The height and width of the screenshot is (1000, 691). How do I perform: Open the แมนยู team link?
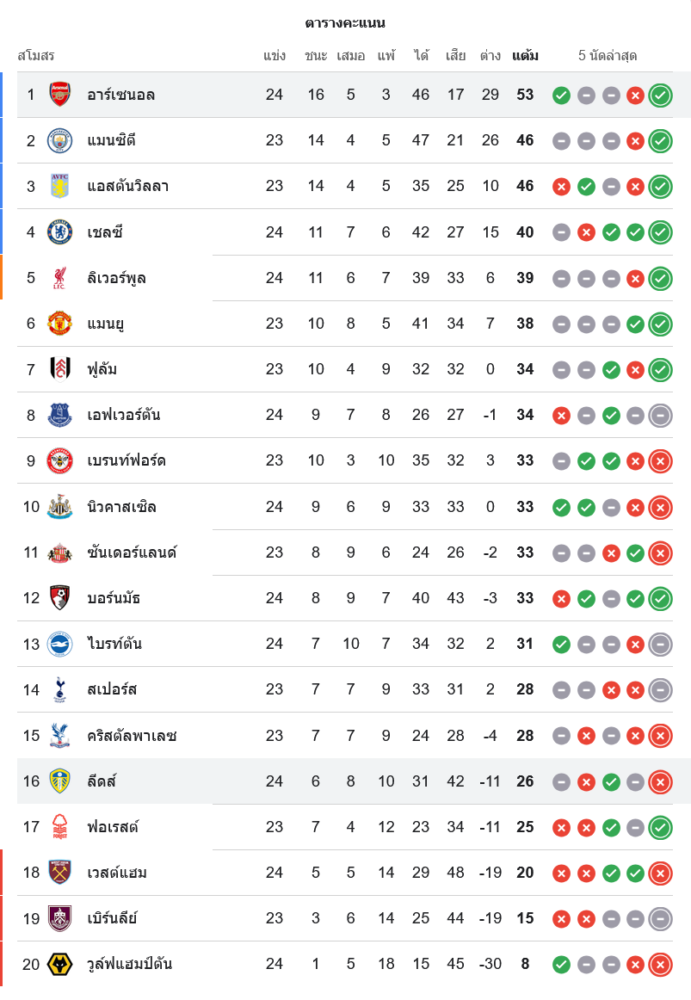(x=105, y=323)
